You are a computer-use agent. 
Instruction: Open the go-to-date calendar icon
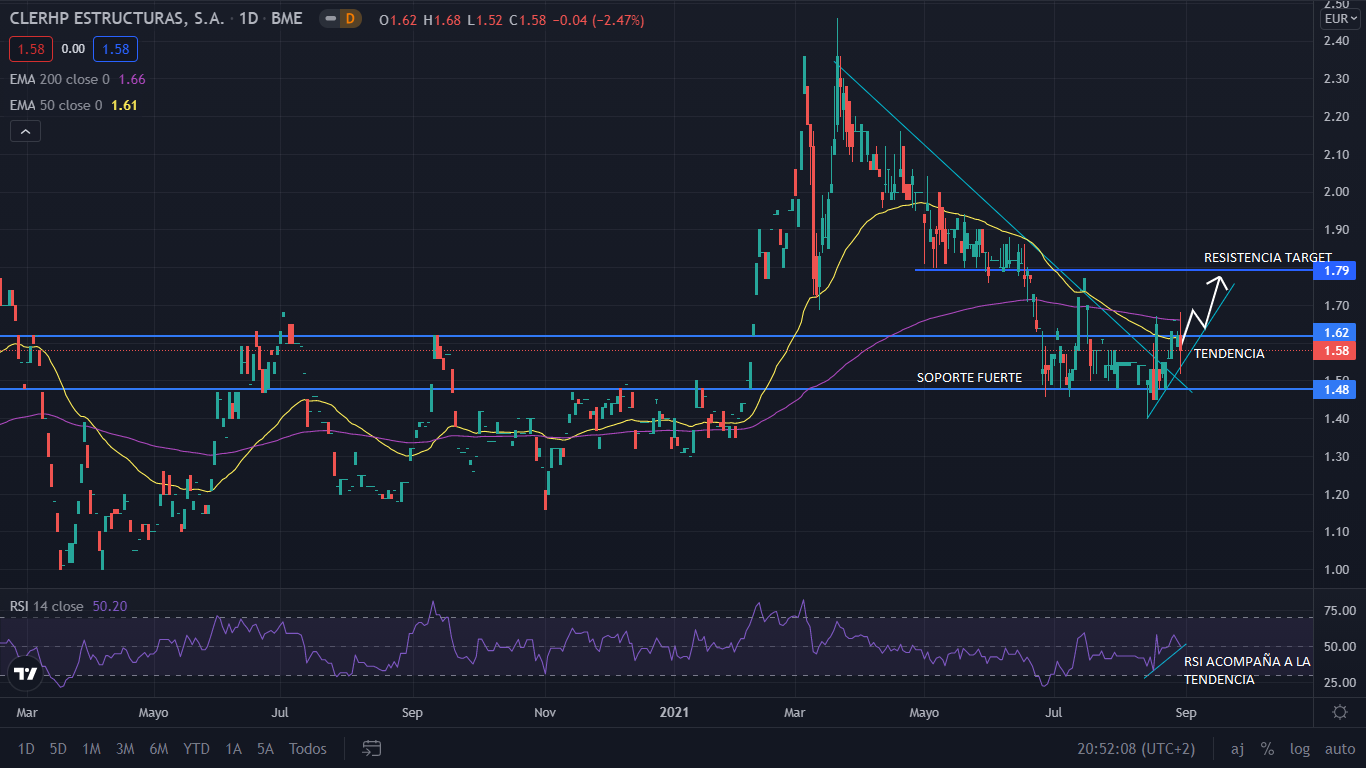pyautogui.click(x=372, y=748)
